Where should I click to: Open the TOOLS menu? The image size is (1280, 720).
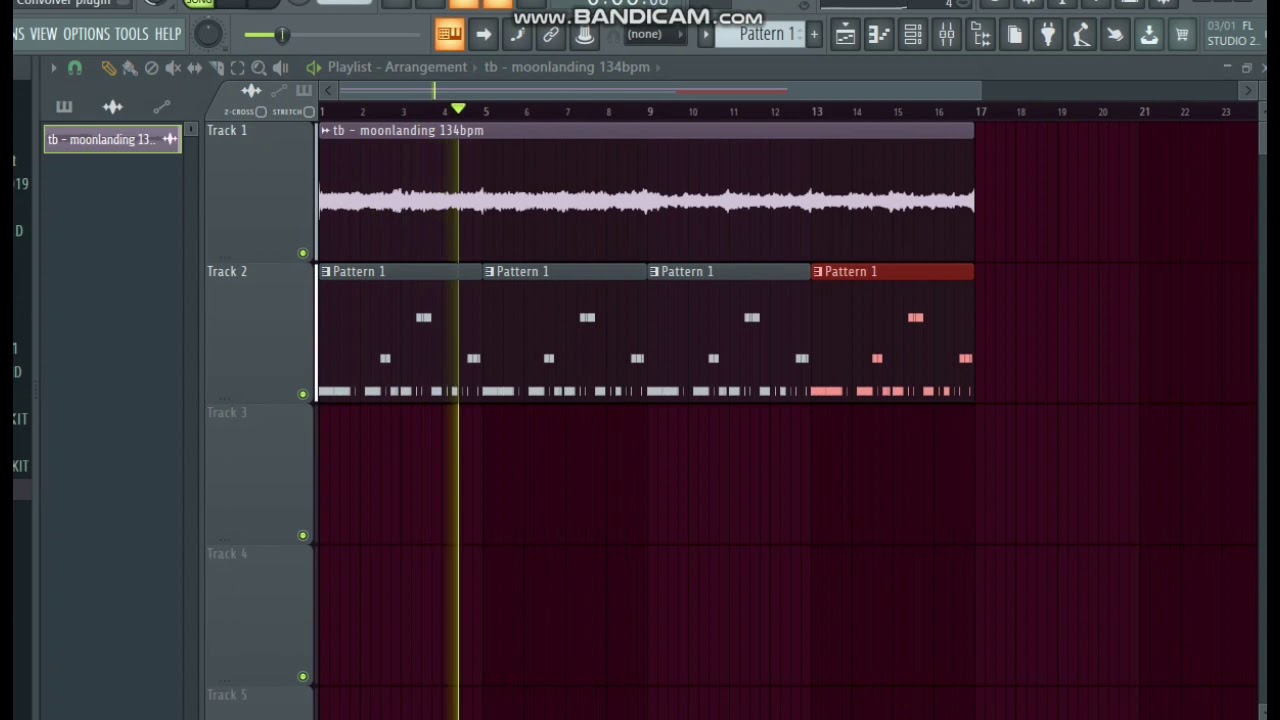[131, 34]
